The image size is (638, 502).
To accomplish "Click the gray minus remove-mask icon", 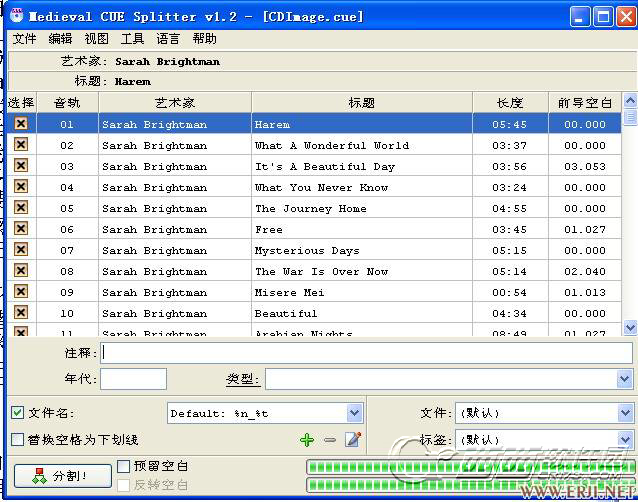I will [330, 440].
